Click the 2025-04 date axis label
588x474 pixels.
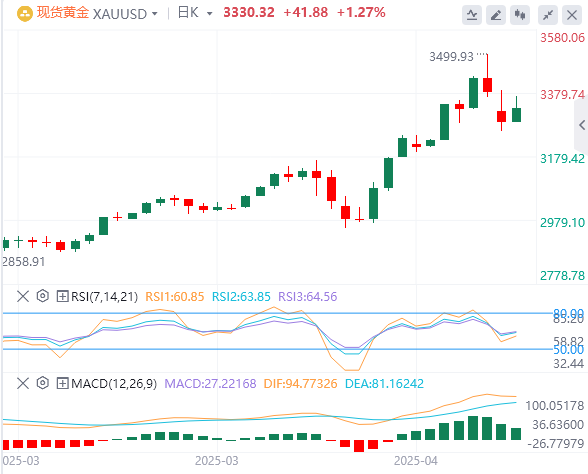click(x=416, y=460)
